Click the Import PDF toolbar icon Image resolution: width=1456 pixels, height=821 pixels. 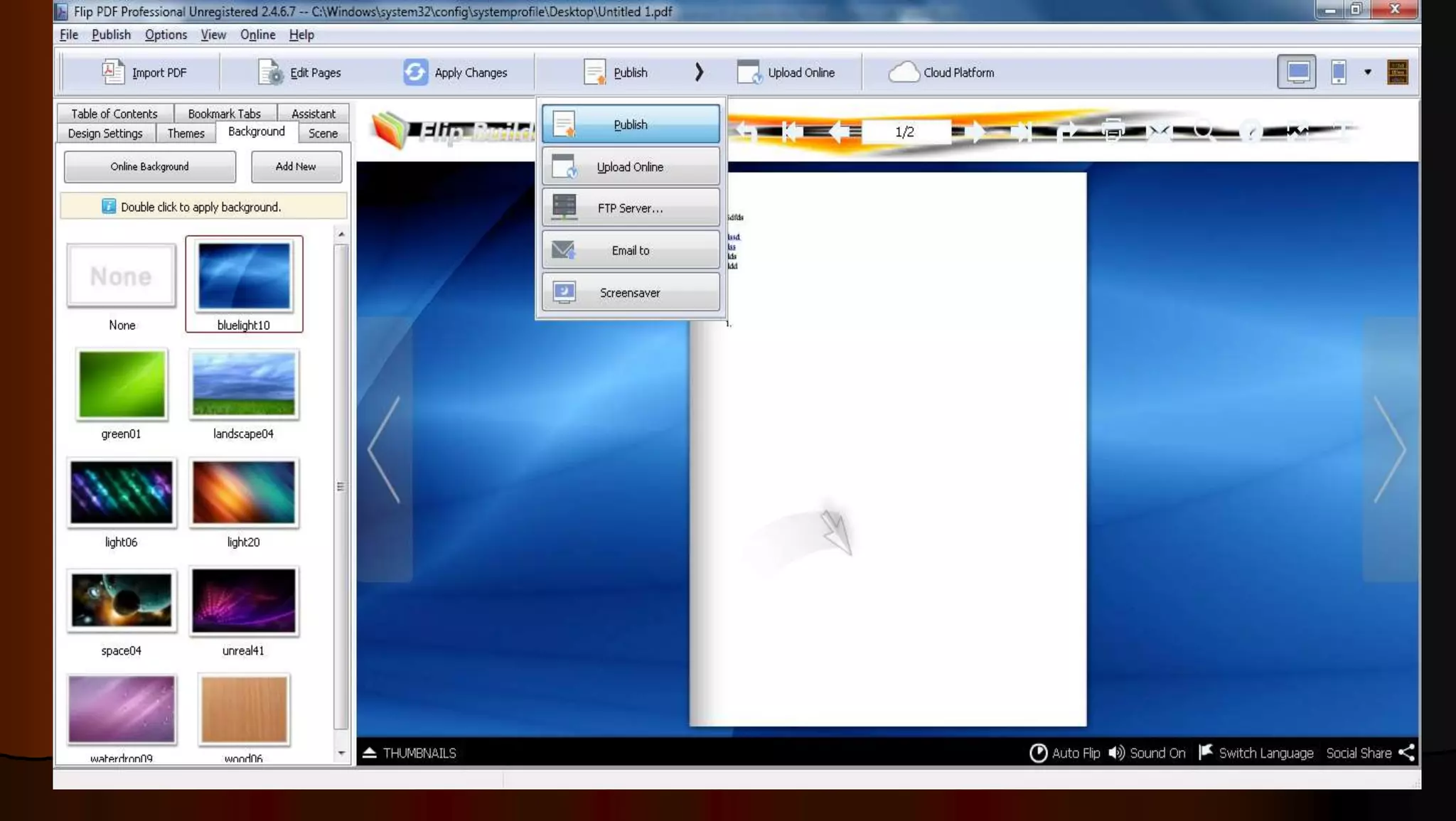pos(112,73)
